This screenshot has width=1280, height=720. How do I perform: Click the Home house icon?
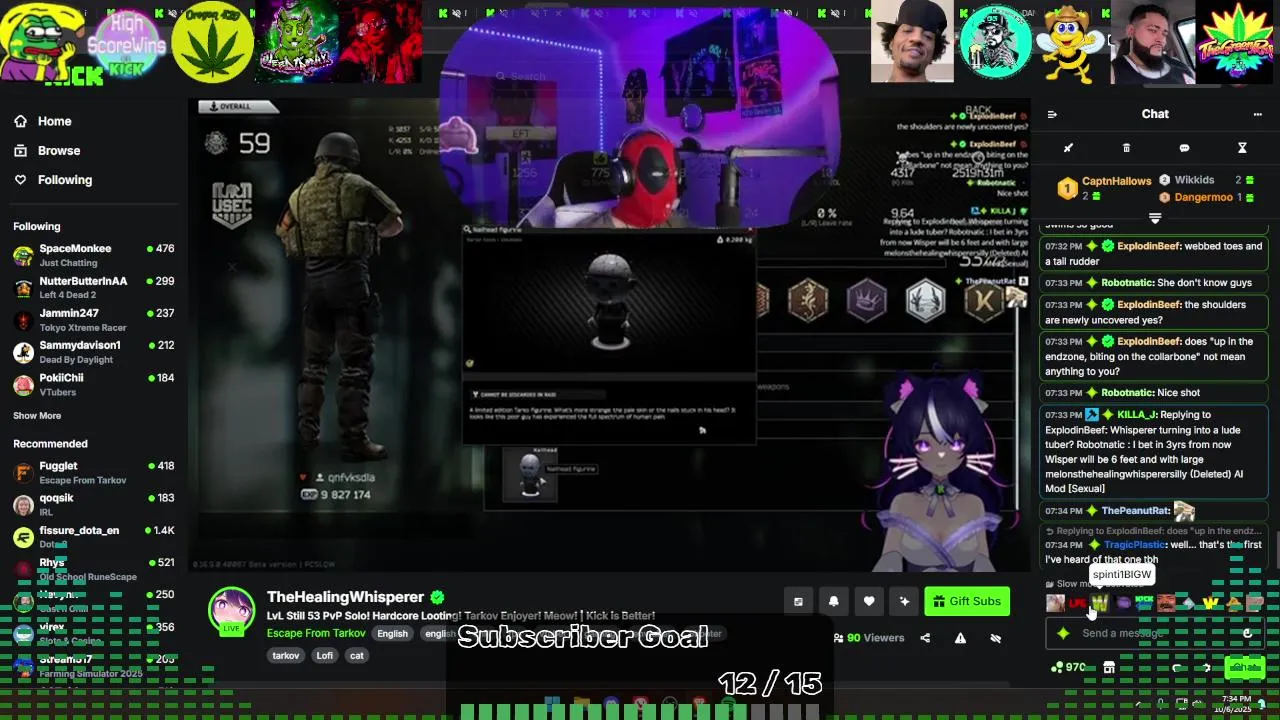20,121
